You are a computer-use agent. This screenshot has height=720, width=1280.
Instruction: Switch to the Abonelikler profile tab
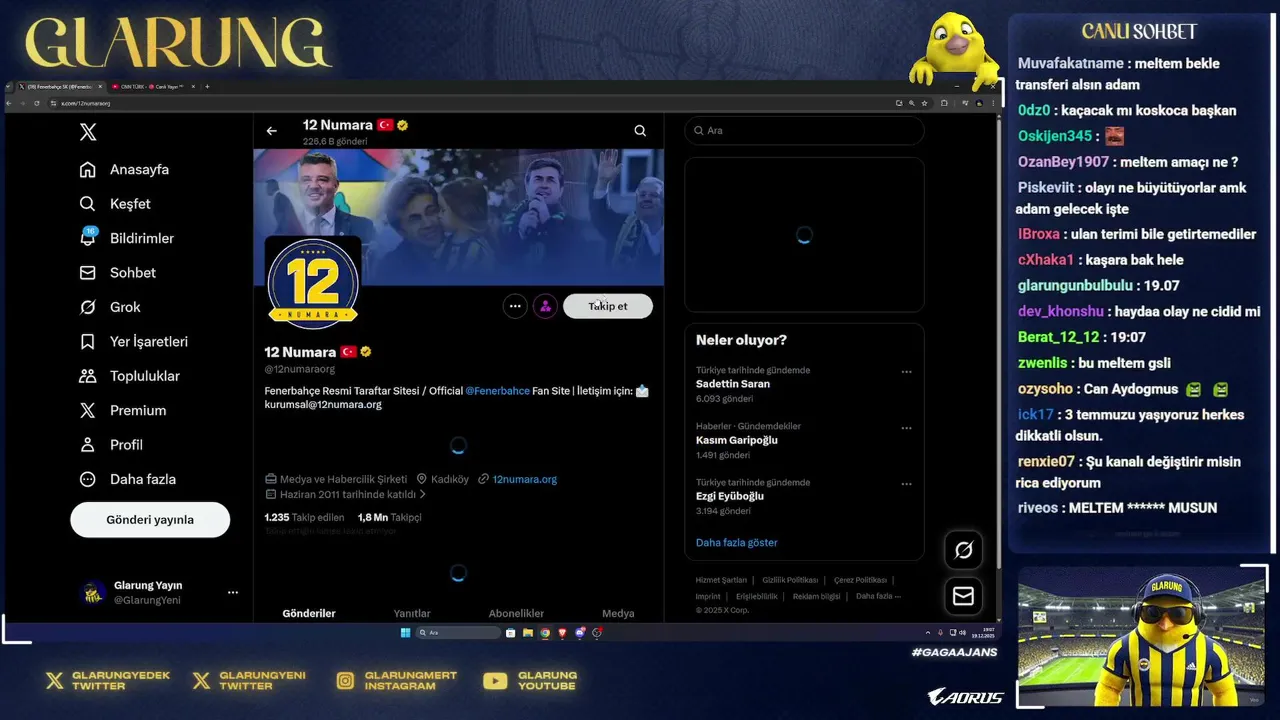coord(516,613)
